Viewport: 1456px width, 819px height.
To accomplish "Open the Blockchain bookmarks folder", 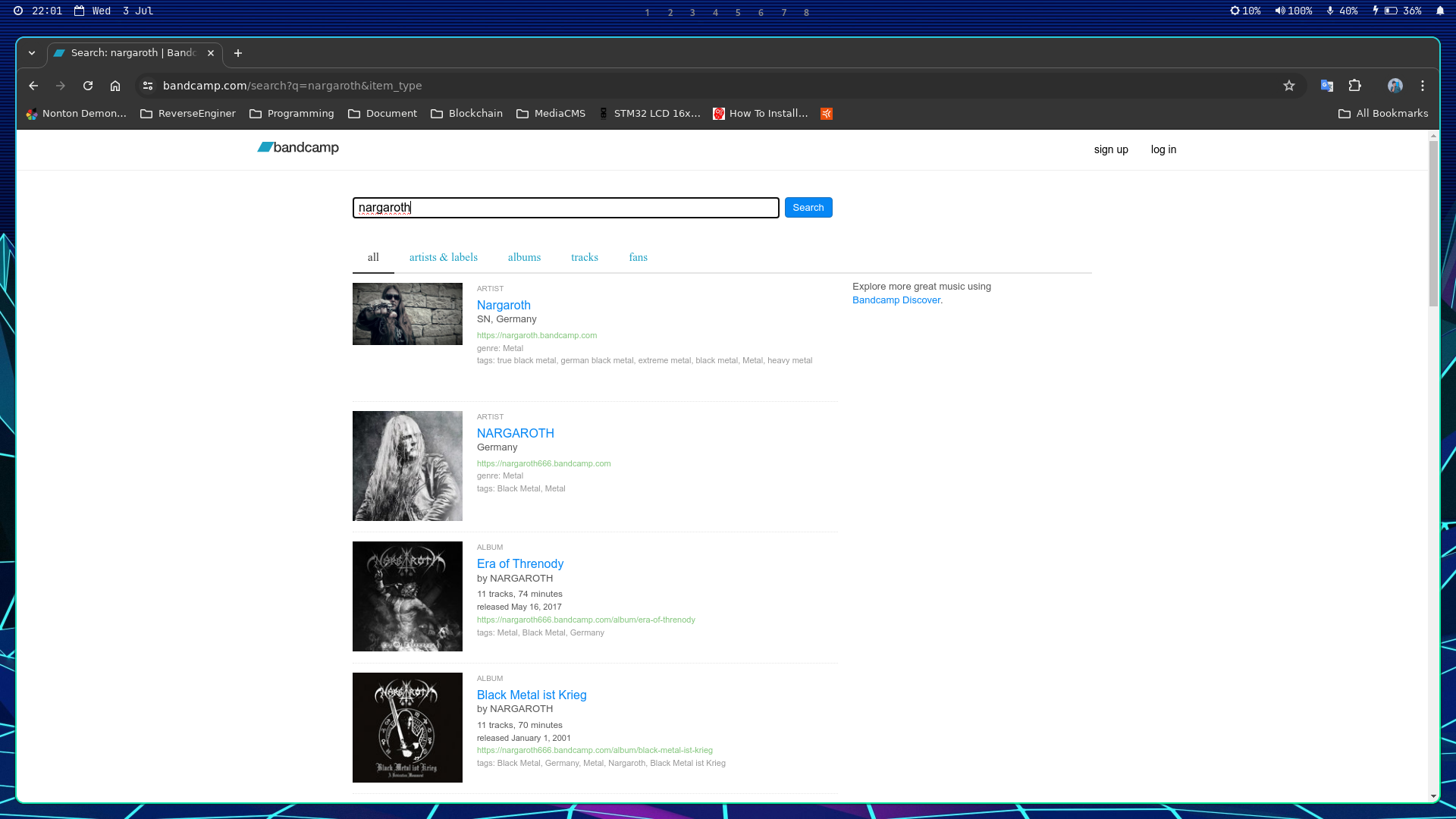I will [x=466, y=113].
